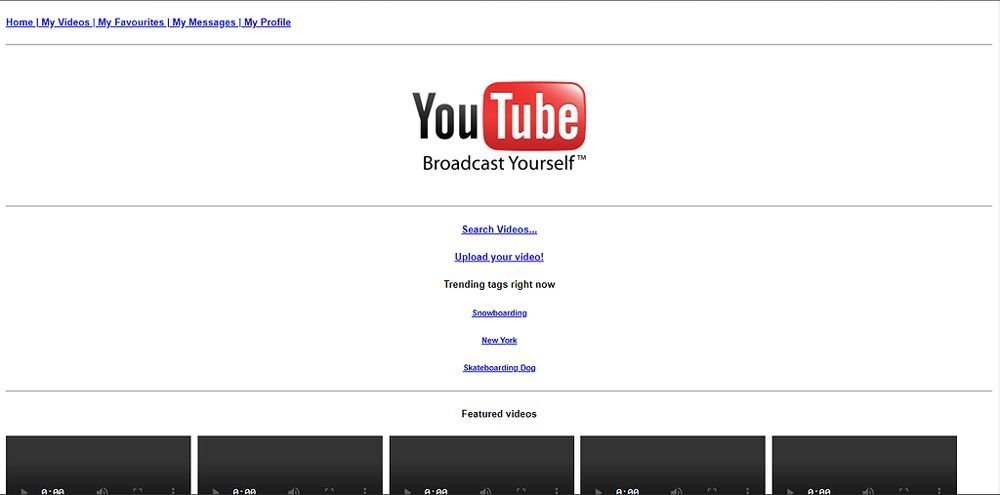Open the second featured video player
Image resolution: width=1000 pixels, height=495 pixels.
(290, 465)
